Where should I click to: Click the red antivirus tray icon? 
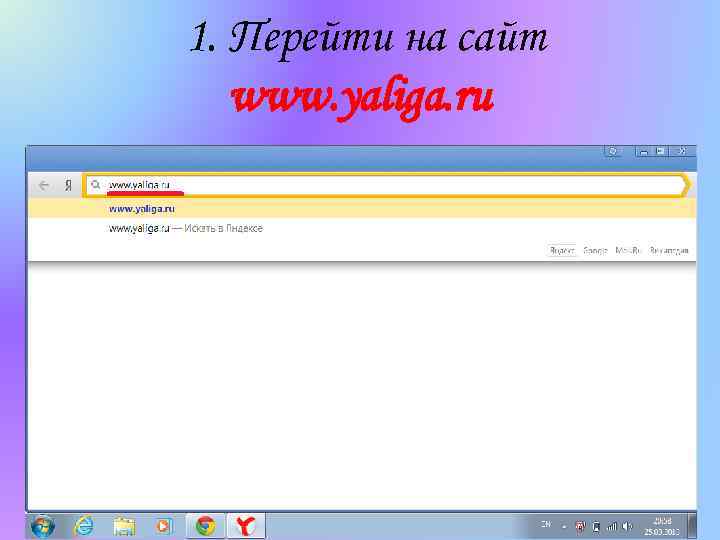tap(580, 527)
